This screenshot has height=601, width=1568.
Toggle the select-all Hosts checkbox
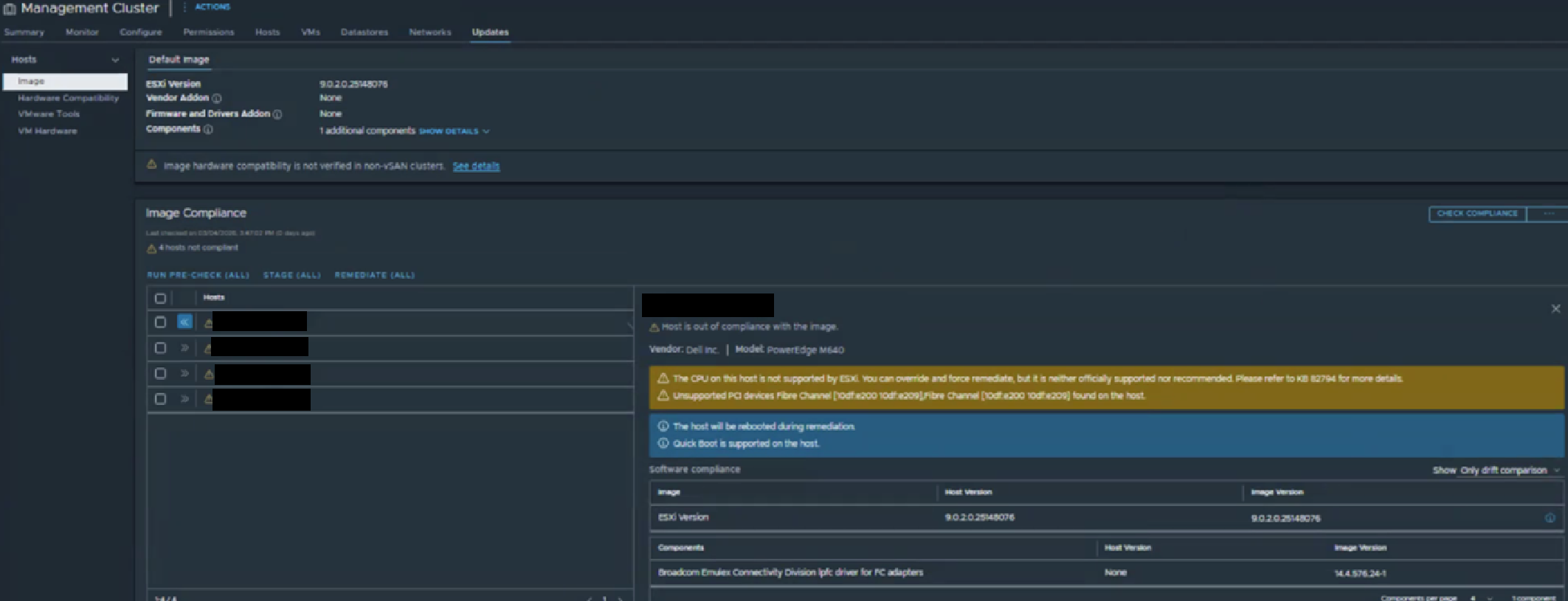(160, 299)
